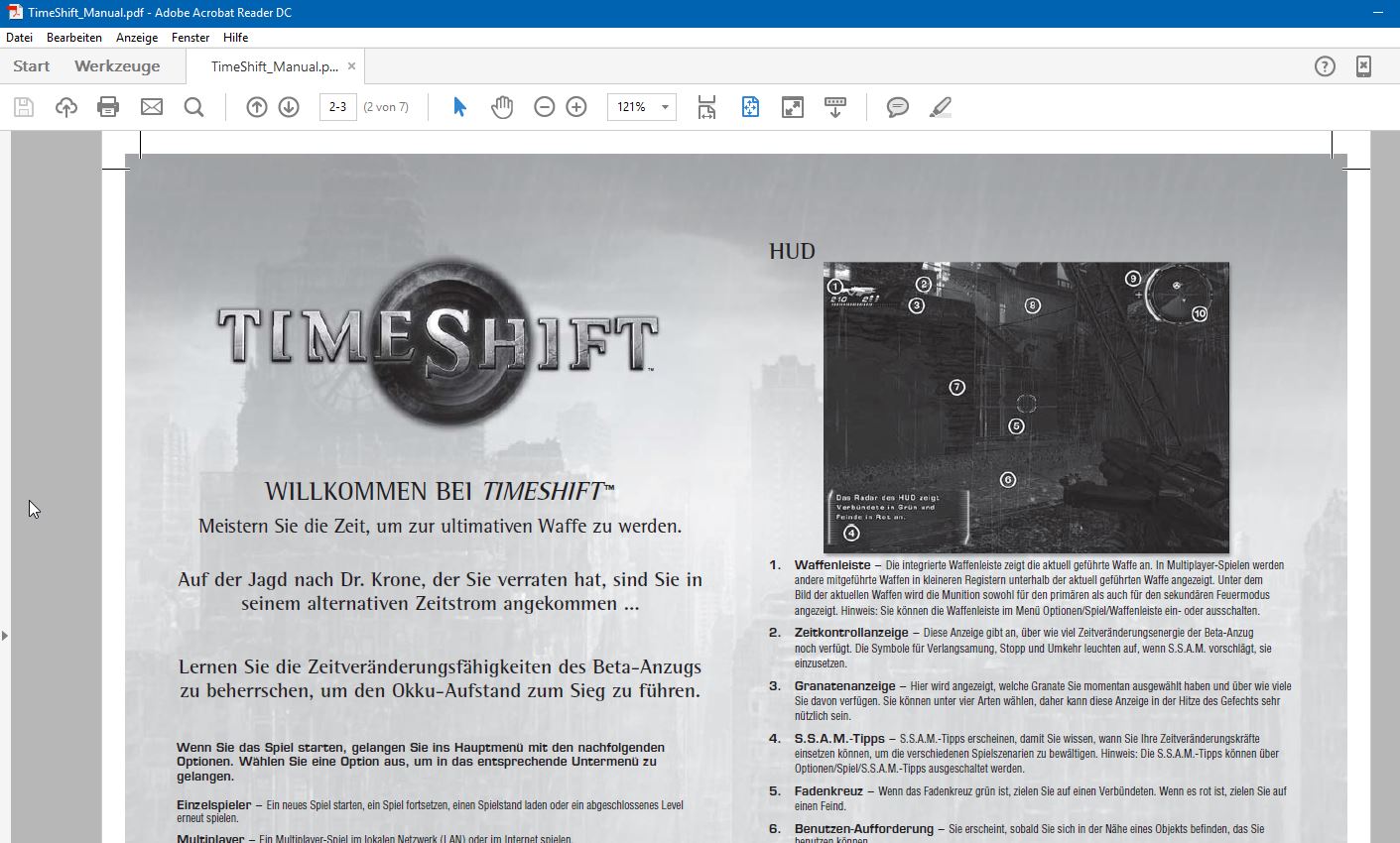Add a comment bubble
The width and height of the screenshot is (1400, 843).
tap(898, 107)
